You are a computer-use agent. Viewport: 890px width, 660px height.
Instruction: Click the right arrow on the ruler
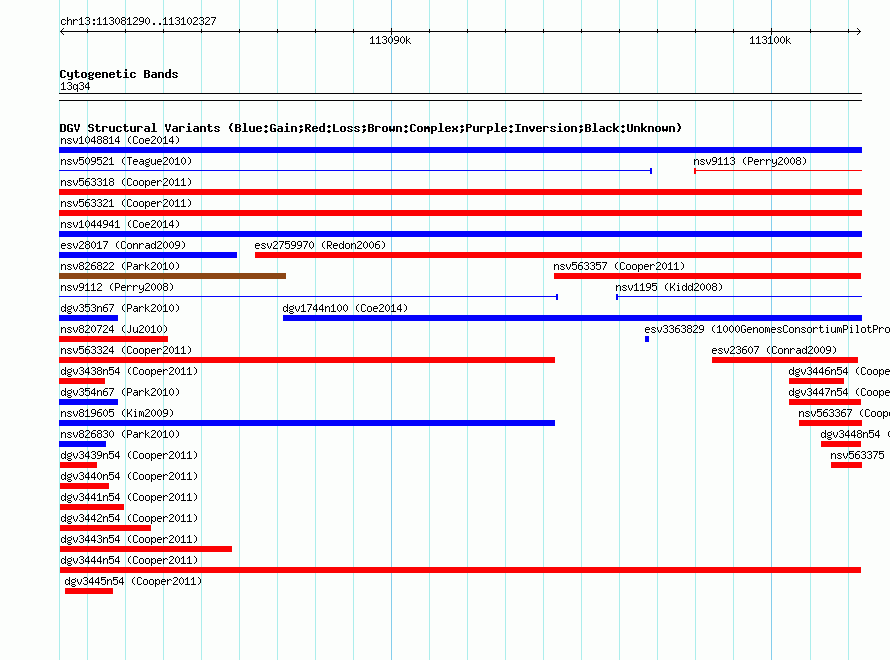click(858, 32)
